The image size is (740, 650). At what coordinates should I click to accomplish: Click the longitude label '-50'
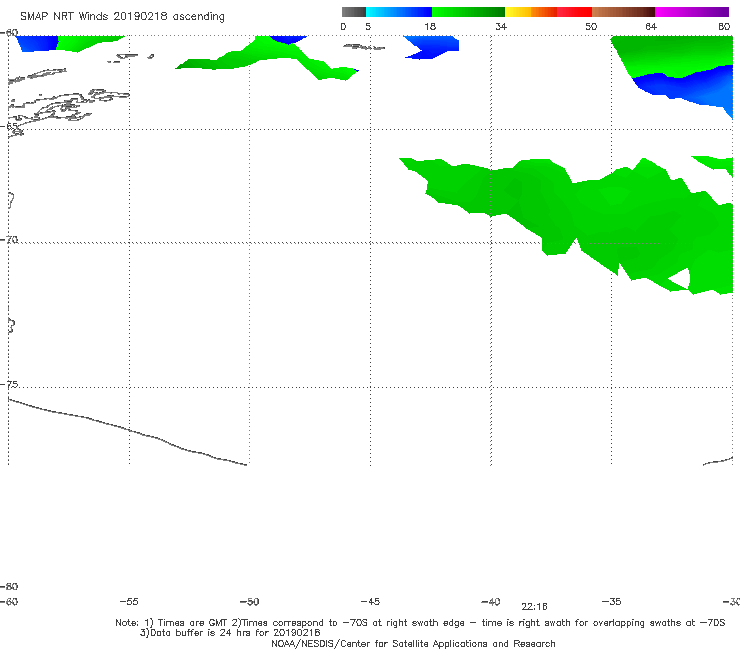[249, 602]
